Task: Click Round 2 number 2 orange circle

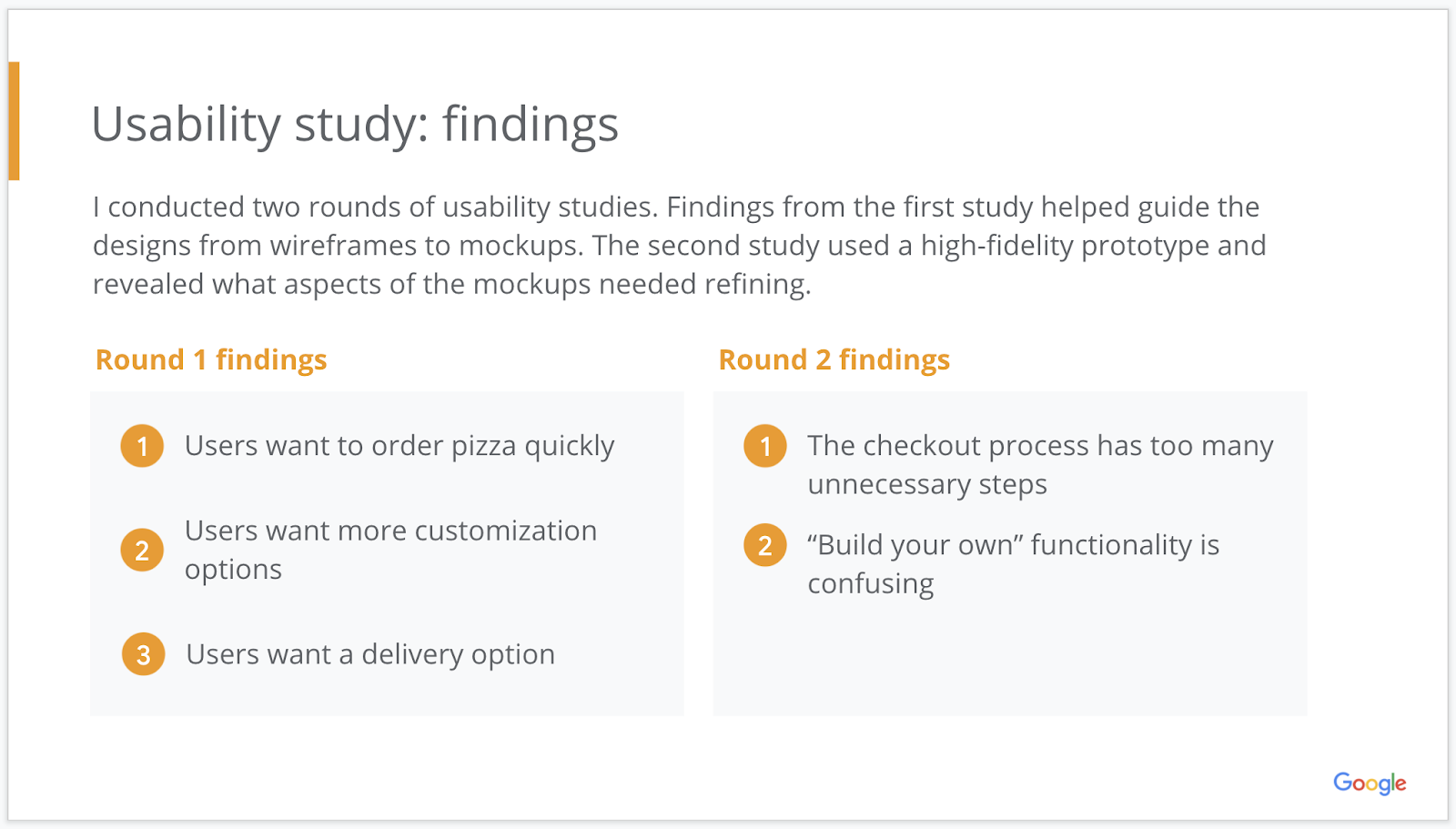Action: 765,545
